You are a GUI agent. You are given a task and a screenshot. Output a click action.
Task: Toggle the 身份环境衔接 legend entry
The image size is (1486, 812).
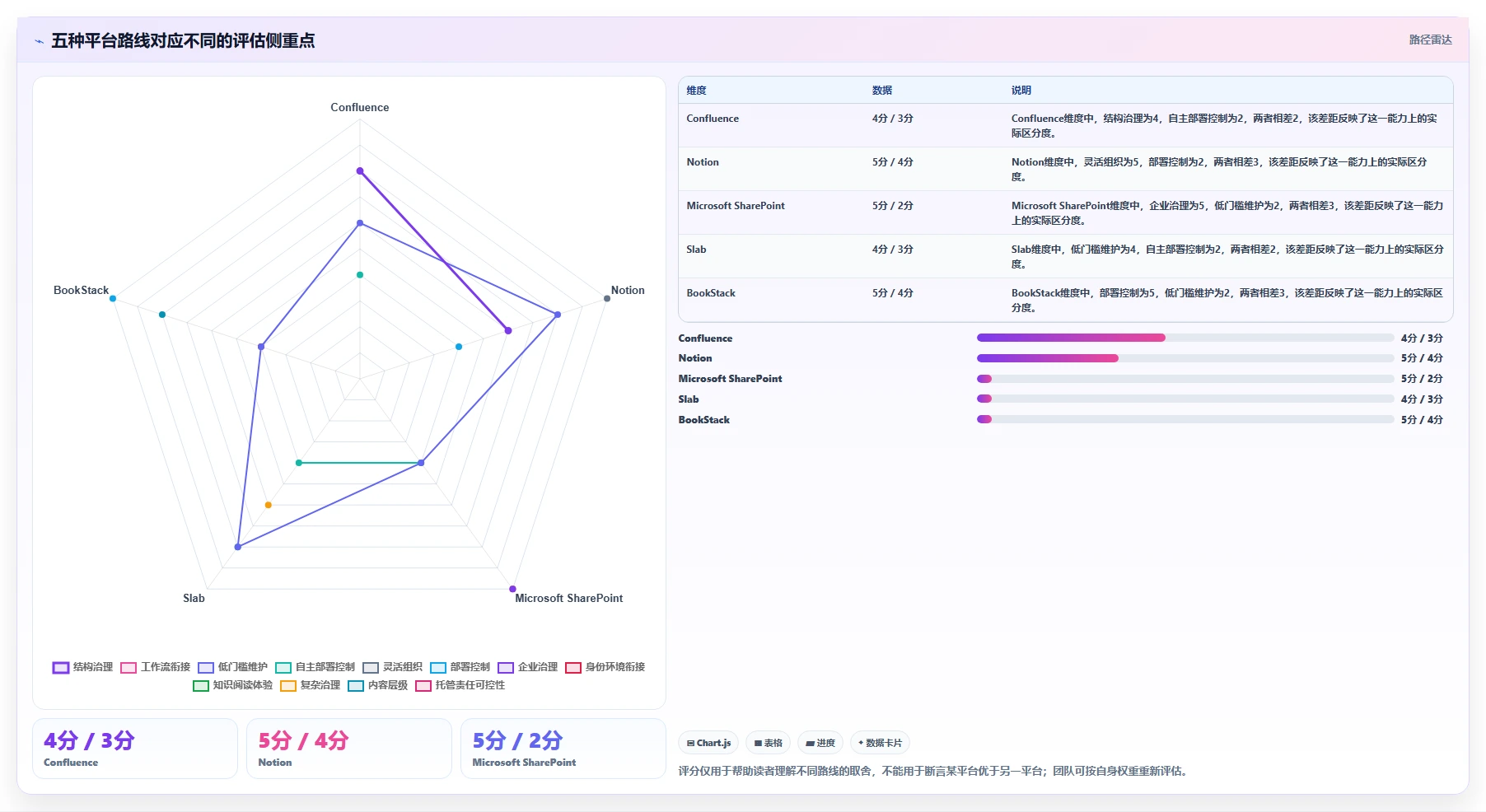605,667
